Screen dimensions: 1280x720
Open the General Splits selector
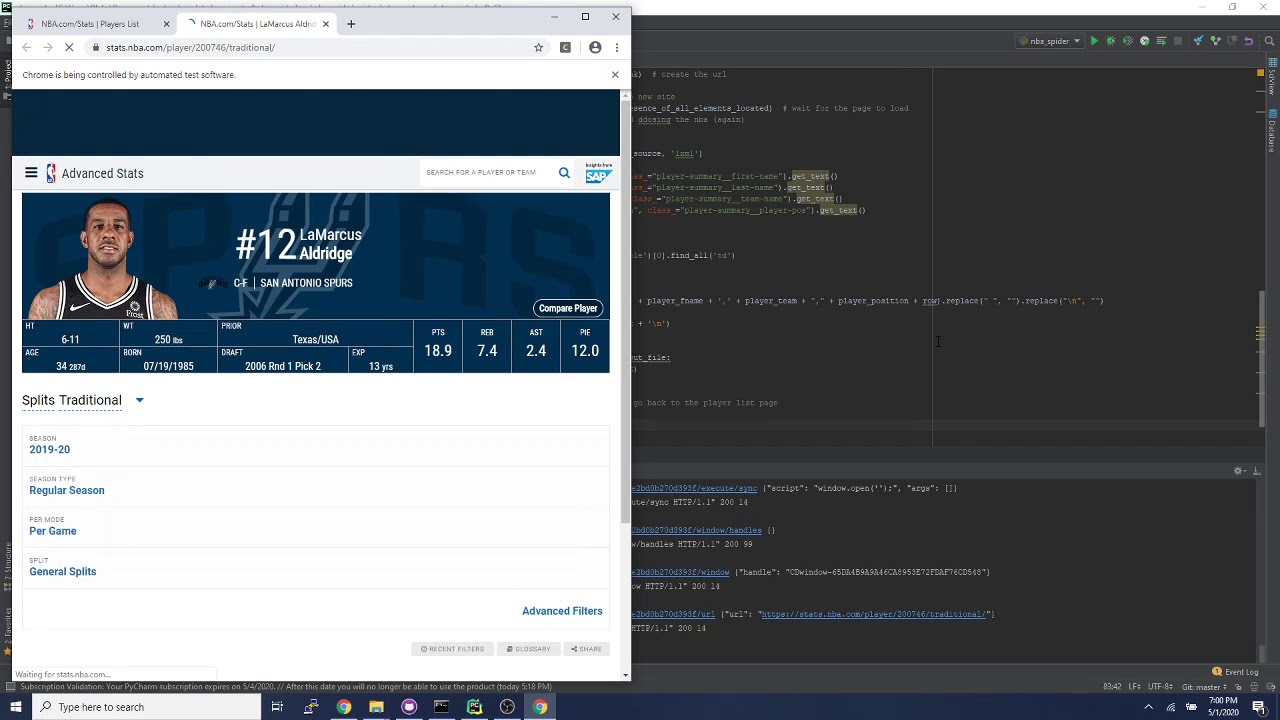tap(63, 572)
